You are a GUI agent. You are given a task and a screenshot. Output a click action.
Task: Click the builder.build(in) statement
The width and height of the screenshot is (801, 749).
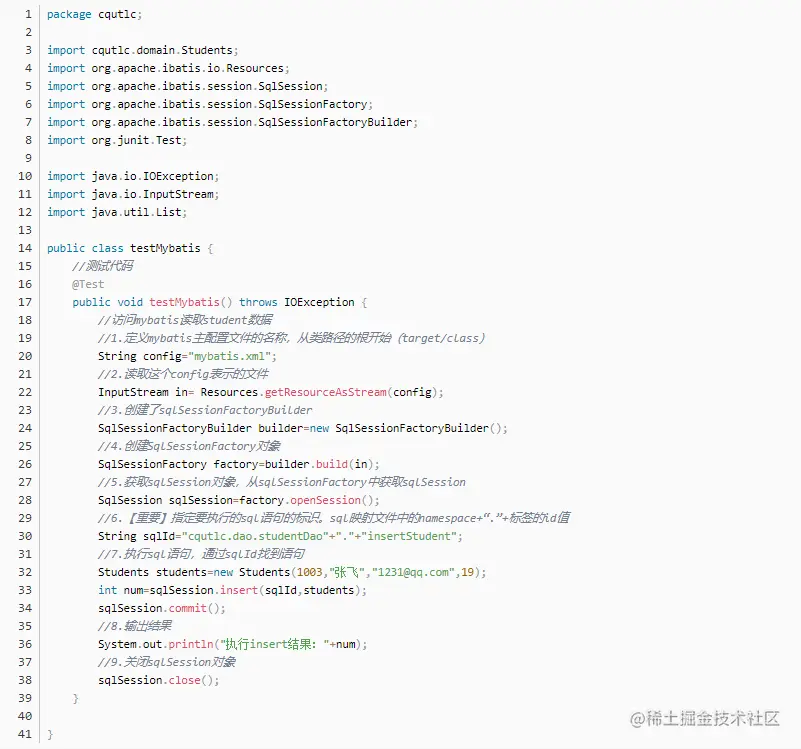(239, 464)
